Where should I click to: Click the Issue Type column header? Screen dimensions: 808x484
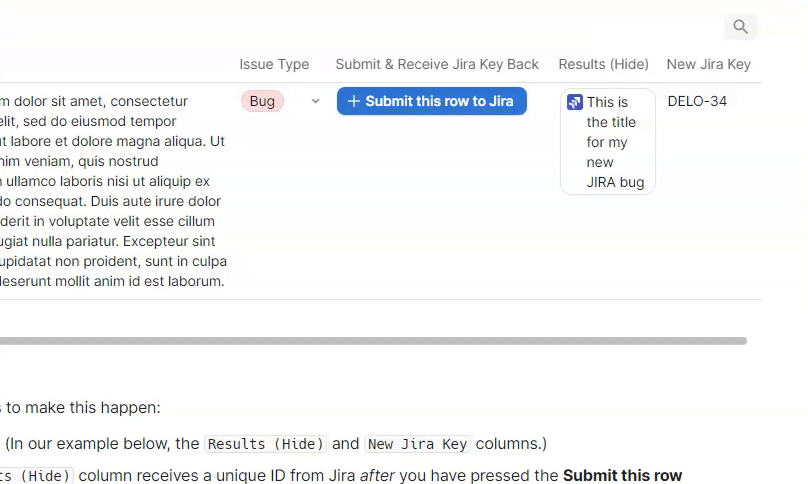(x=274, y=64)
